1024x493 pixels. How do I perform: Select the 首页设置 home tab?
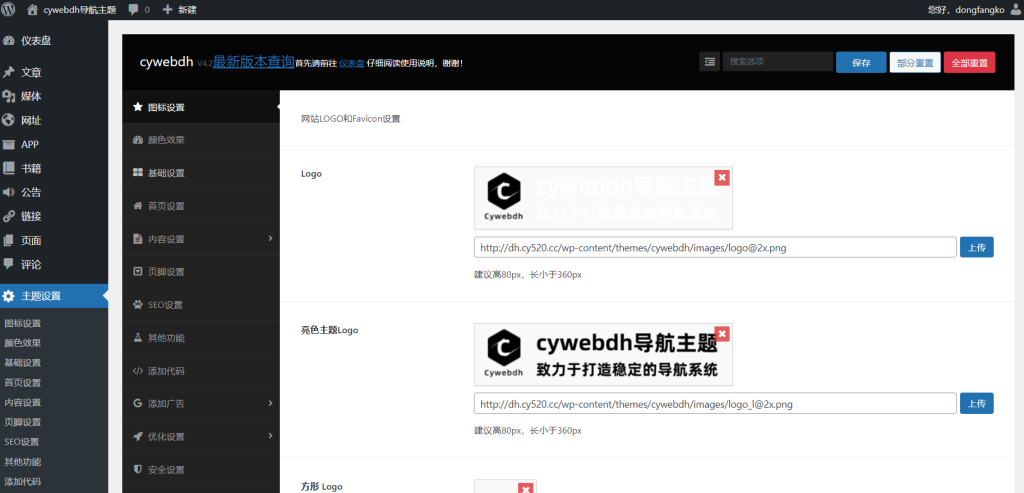pyautogui.click(x=201, y=206)
